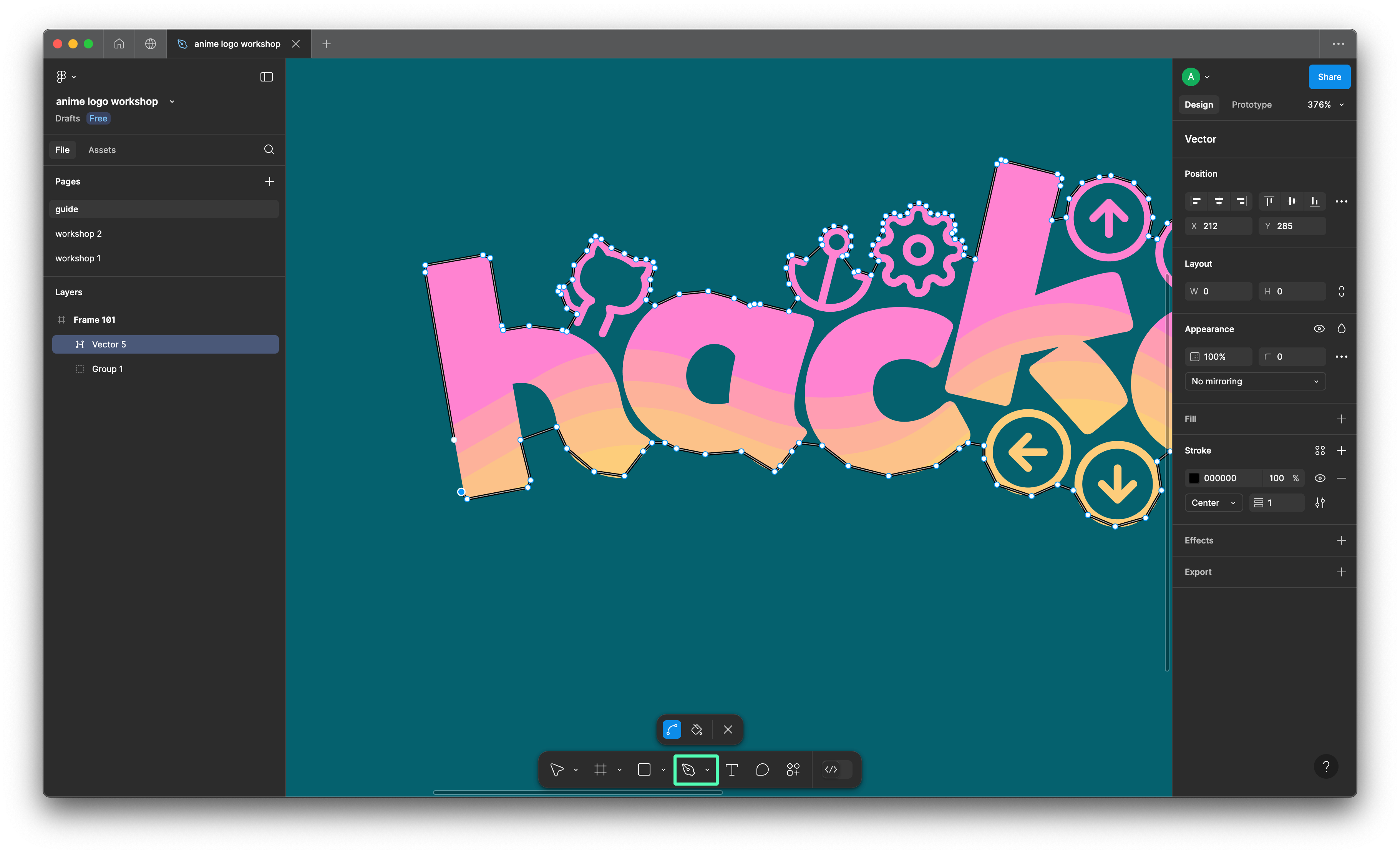
Task: Open the stroke Center alignment dropdown
Action: click(x=1213, y=503)
